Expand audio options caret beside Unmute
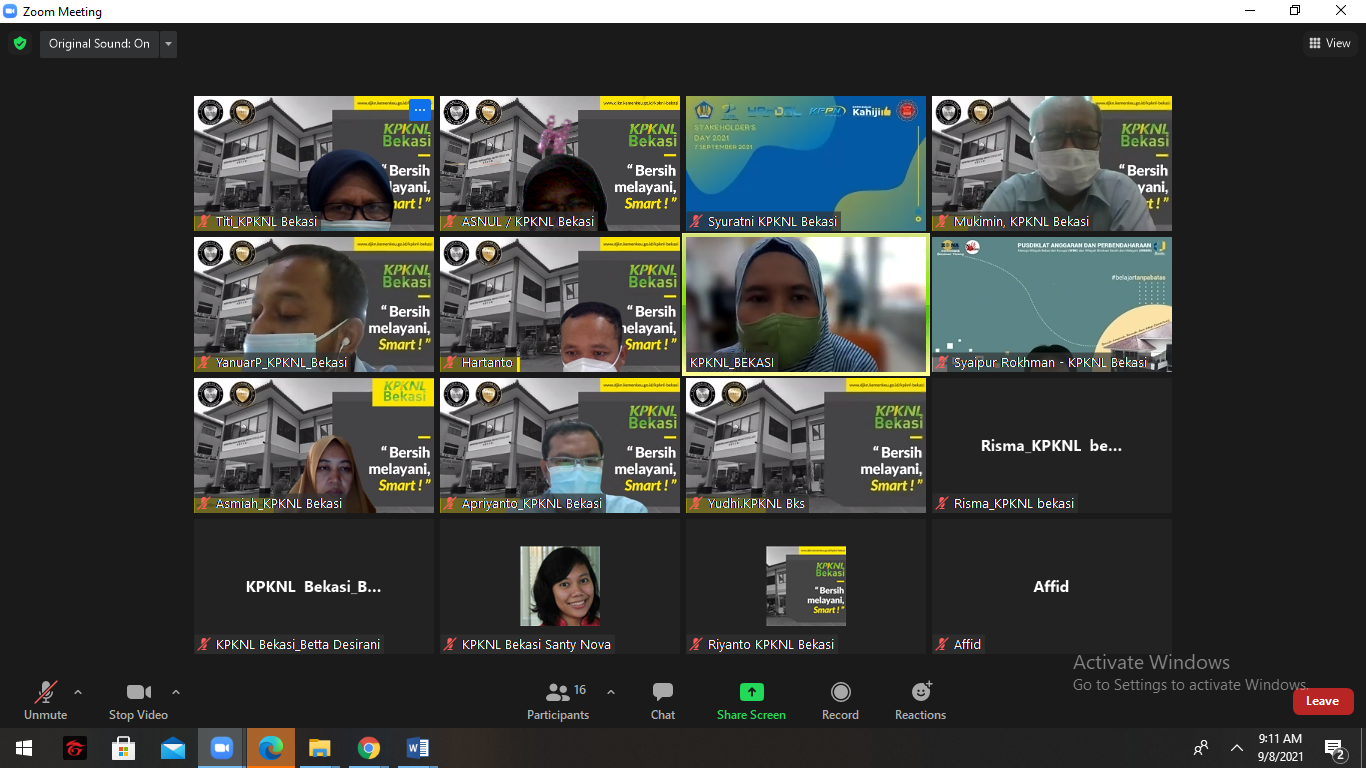Viewport: 1366px width, 768px height. click(x=78, y=692)
